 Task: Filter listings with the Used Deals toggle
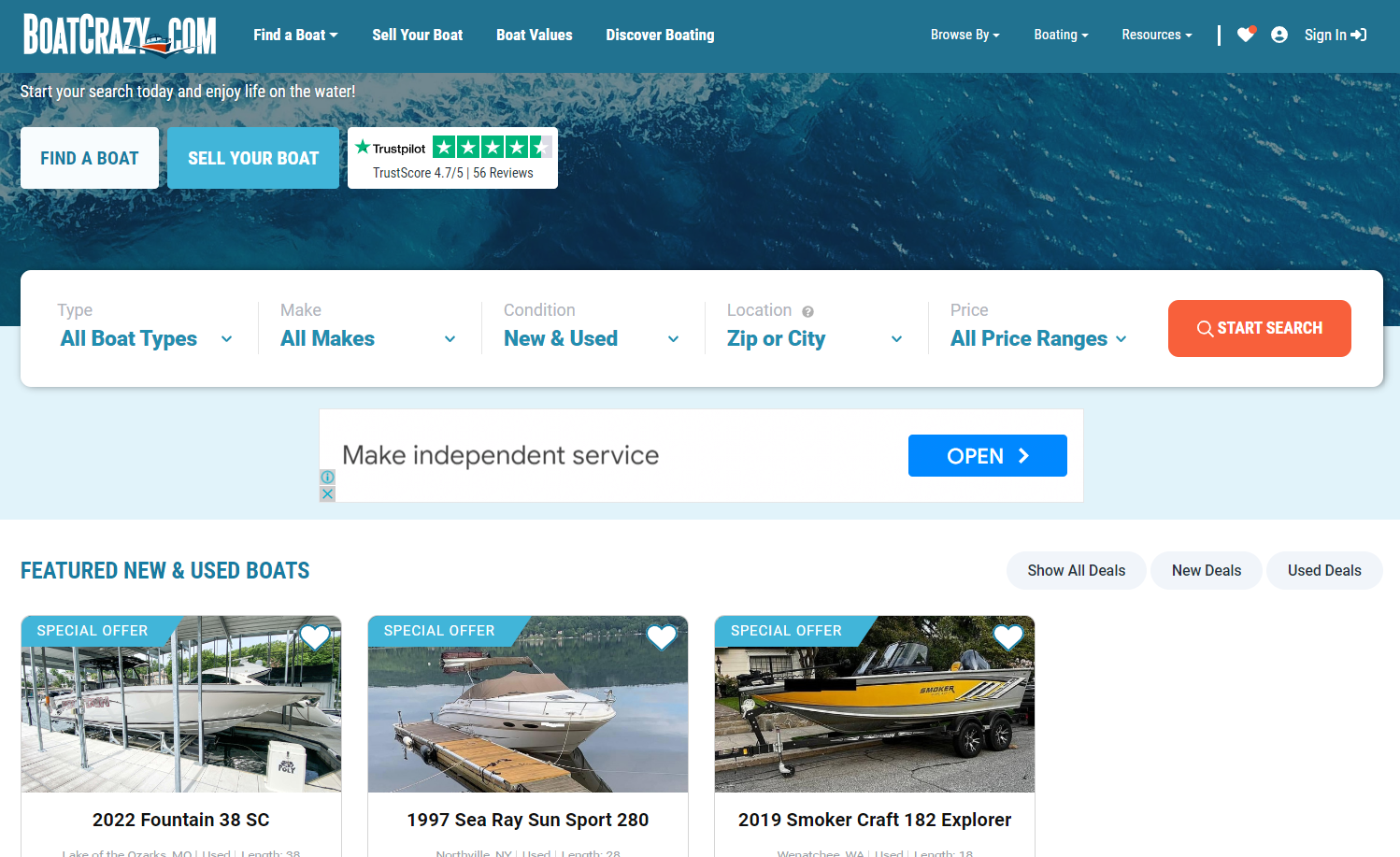[1323, 570]
